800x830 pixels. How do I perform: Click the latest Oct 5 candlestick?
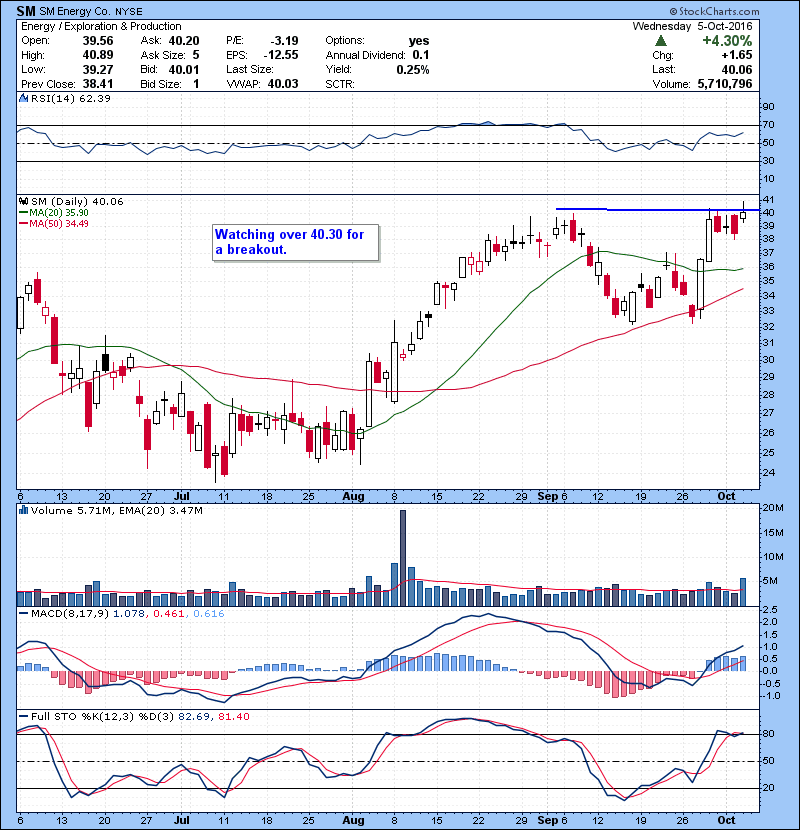click(743, 213)
